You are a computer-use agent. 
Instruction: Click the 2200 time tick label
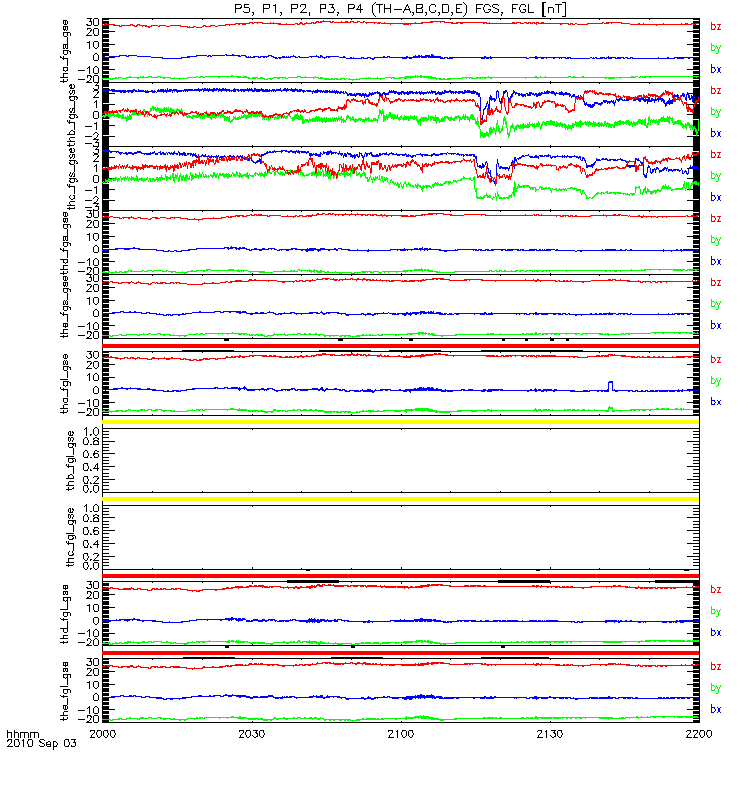(x=699, y=734)
